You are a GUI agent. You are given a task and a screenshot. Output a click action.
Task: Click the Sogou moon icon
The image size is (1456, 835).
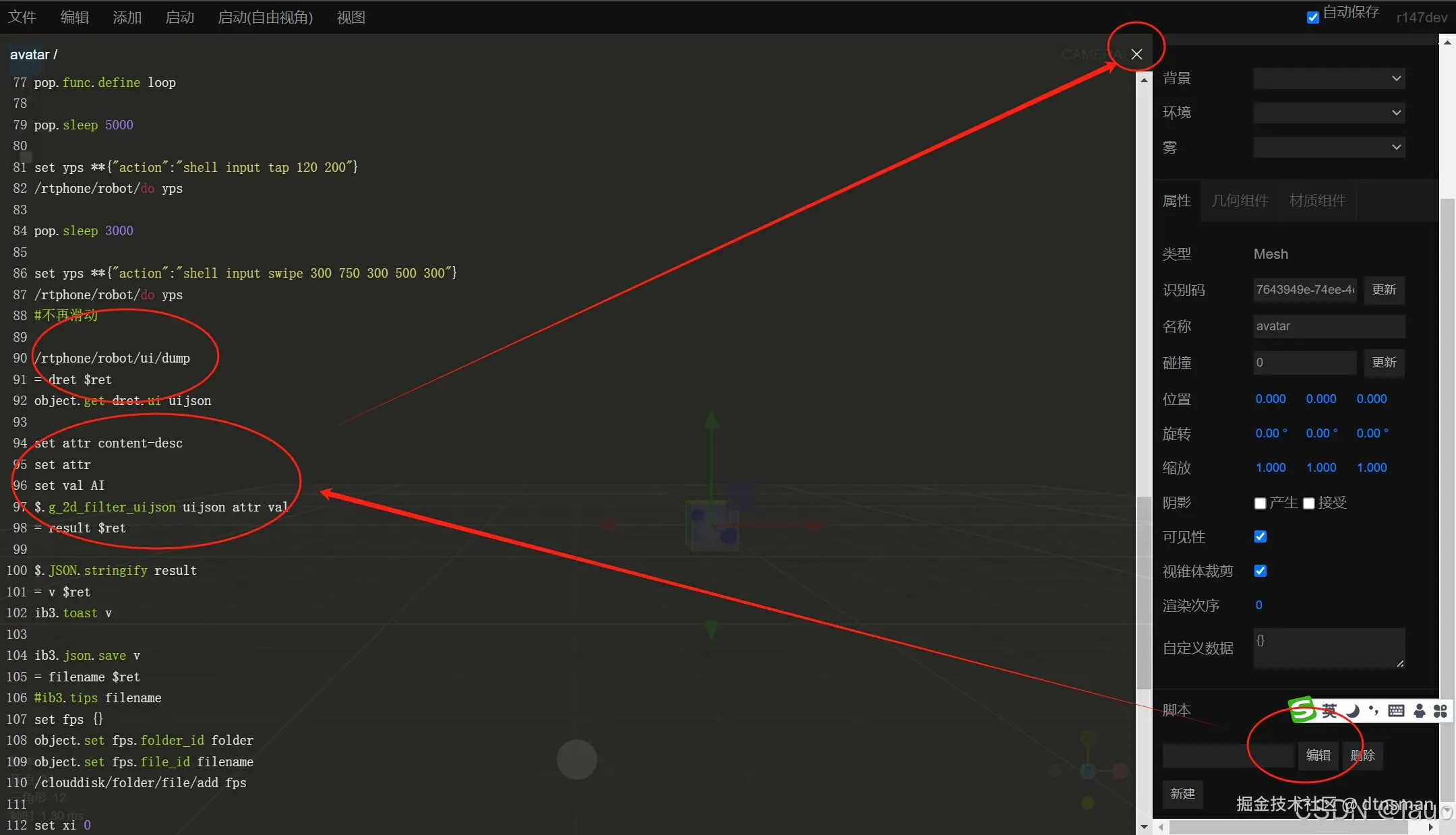[1353, 710]
